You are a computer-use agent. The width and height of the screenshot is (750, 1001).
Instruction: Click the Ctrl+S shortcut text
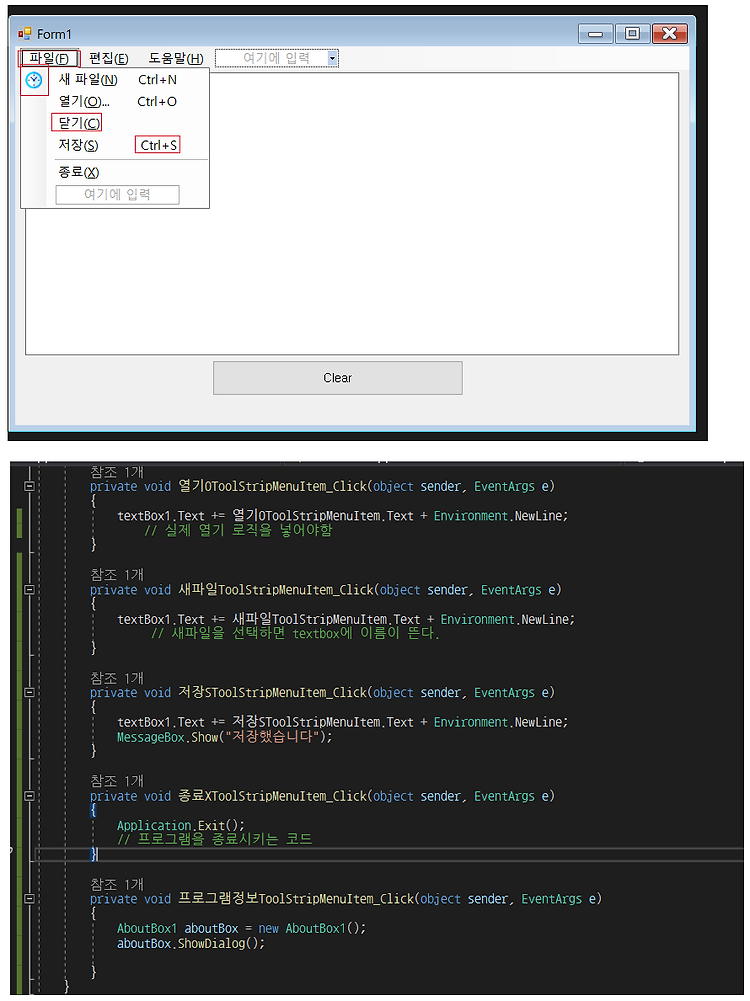[x=158, y=146]
